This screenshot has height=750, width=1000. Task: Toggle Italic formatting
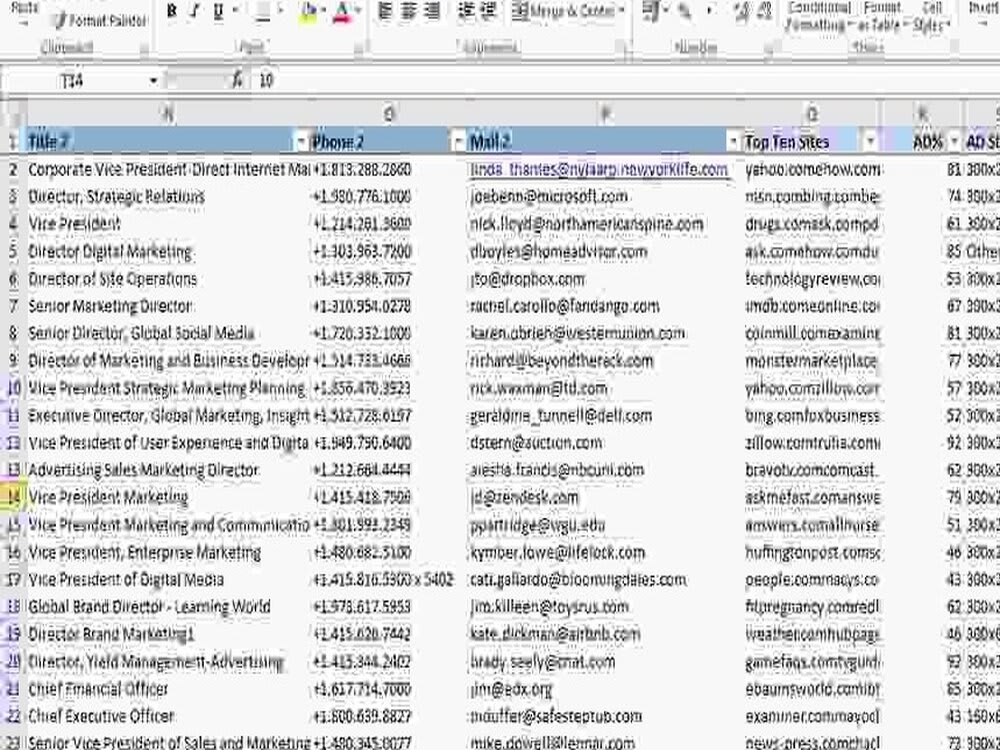point(195,11)
